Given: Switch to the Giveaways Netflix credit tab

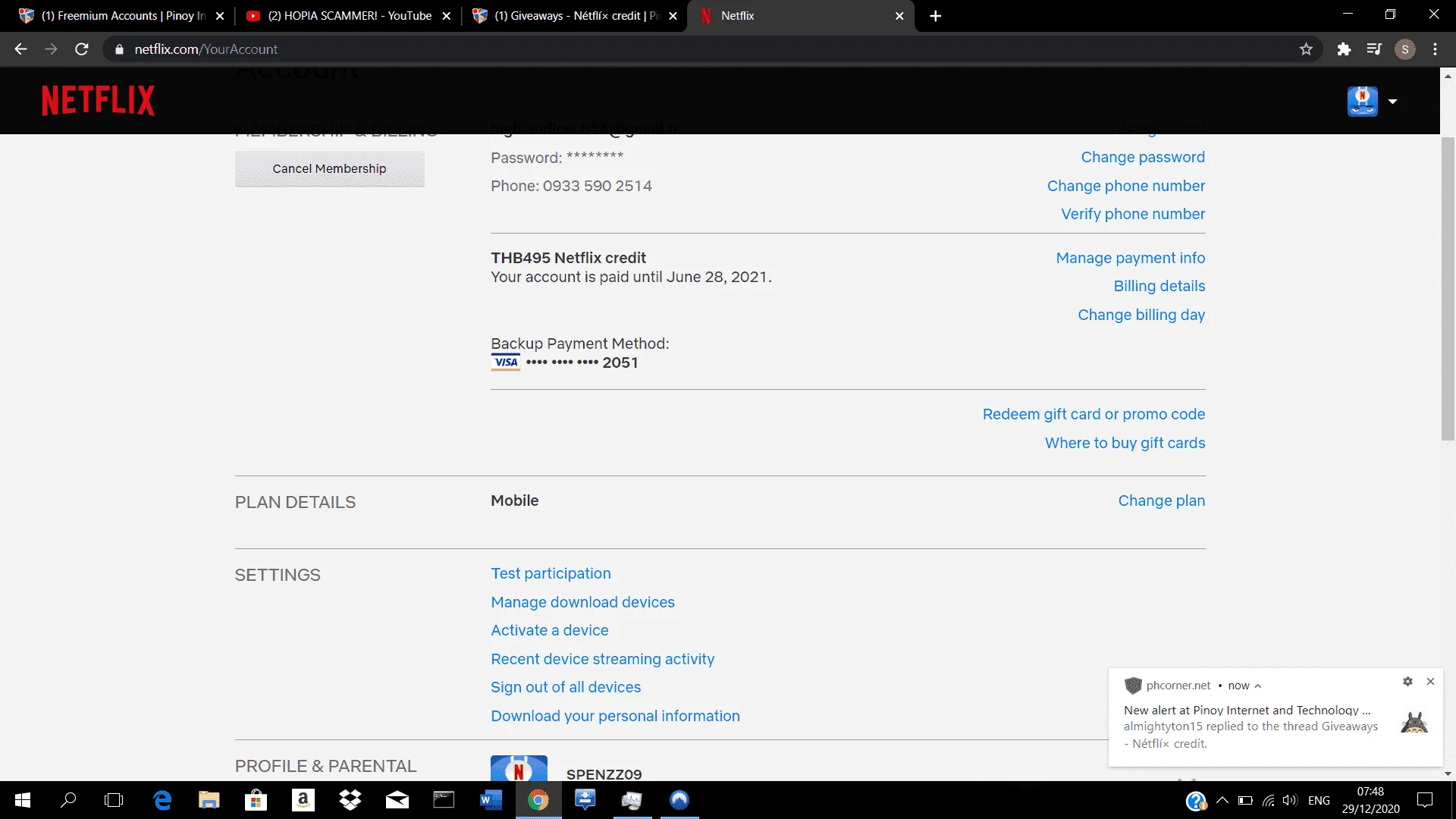Looking at the screenshot, I should pyautogui.click(x=574, y=15).
